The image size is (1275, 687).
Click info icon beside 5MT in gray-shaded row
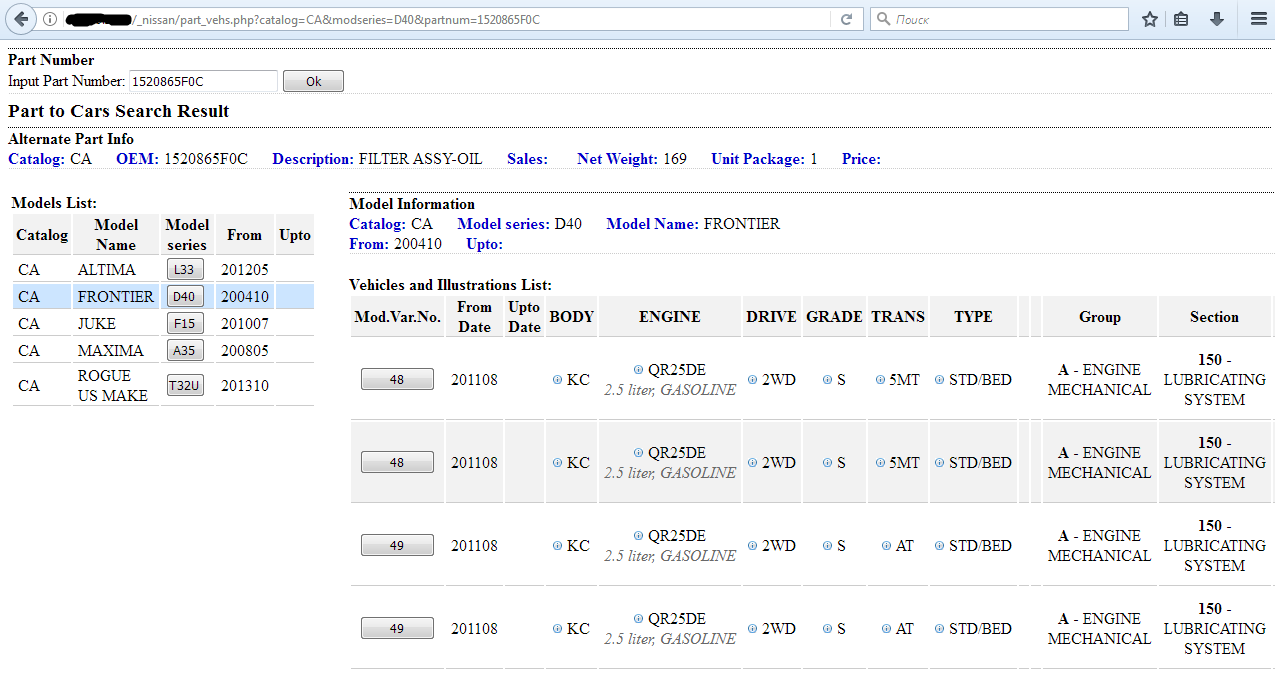(x=880, y=463)
